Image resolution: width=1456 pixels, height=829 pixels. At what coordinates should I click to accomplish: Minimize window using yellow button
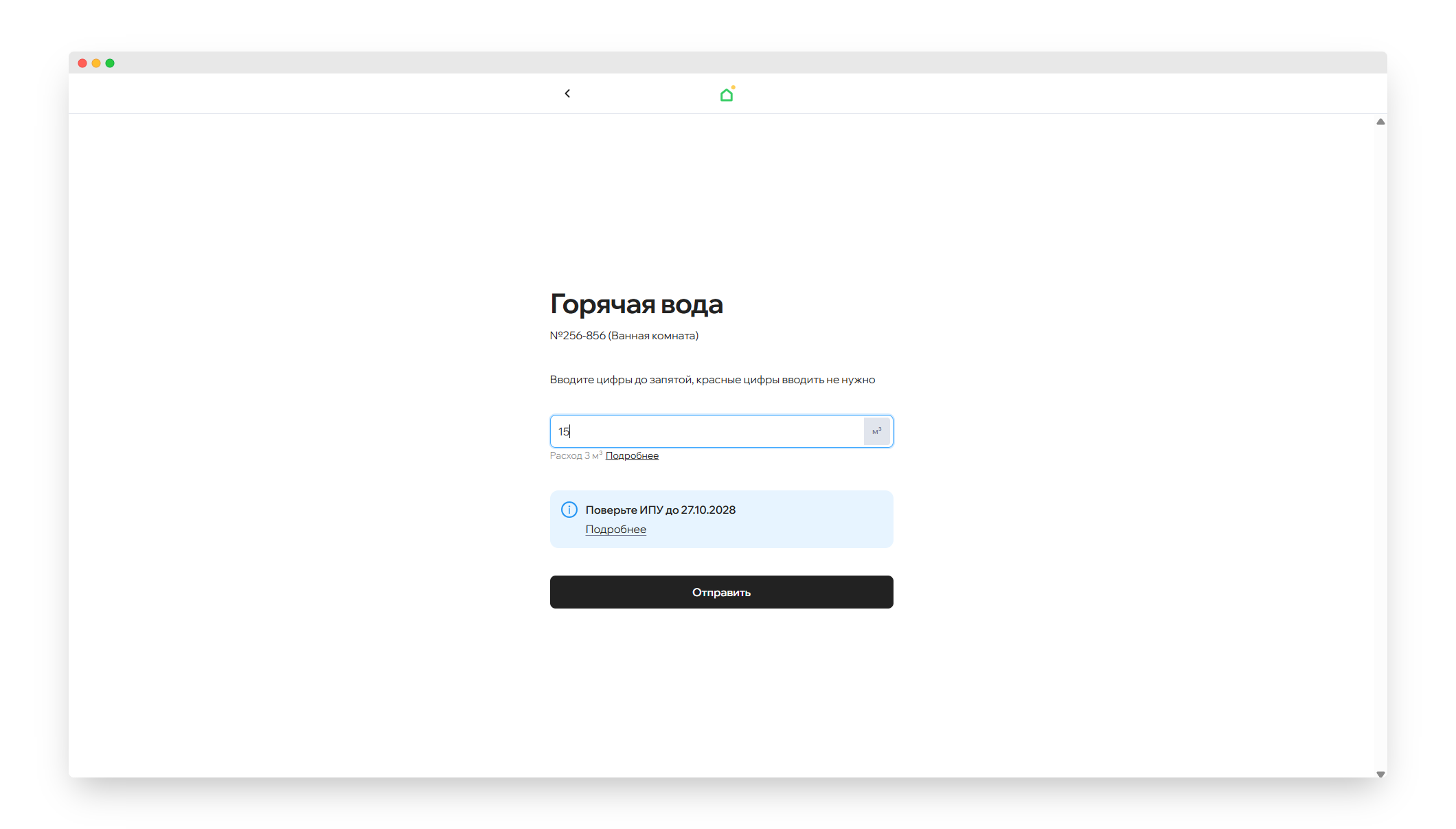96,63
